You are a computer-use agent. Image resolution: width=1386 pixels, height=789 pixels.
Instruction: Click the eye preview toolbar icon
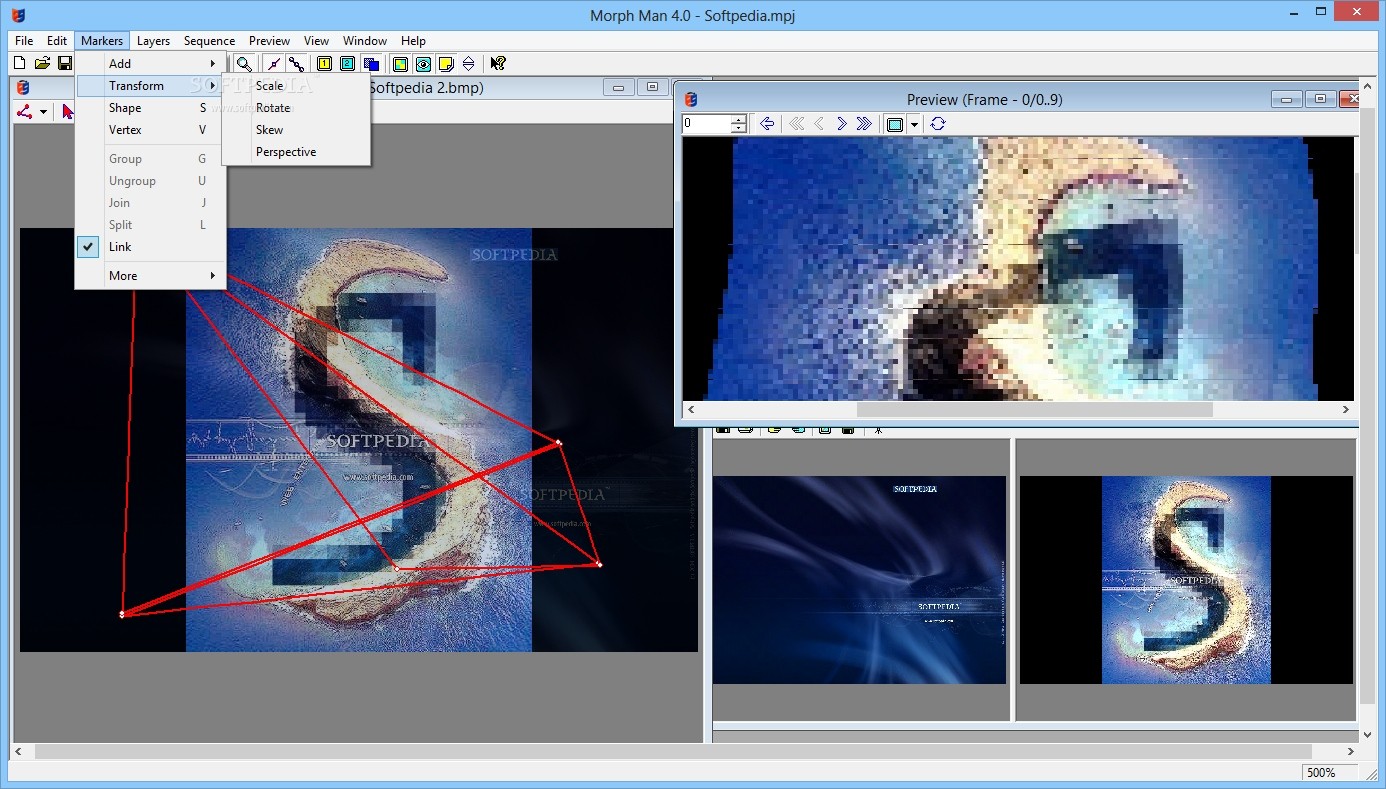[423, 64]
